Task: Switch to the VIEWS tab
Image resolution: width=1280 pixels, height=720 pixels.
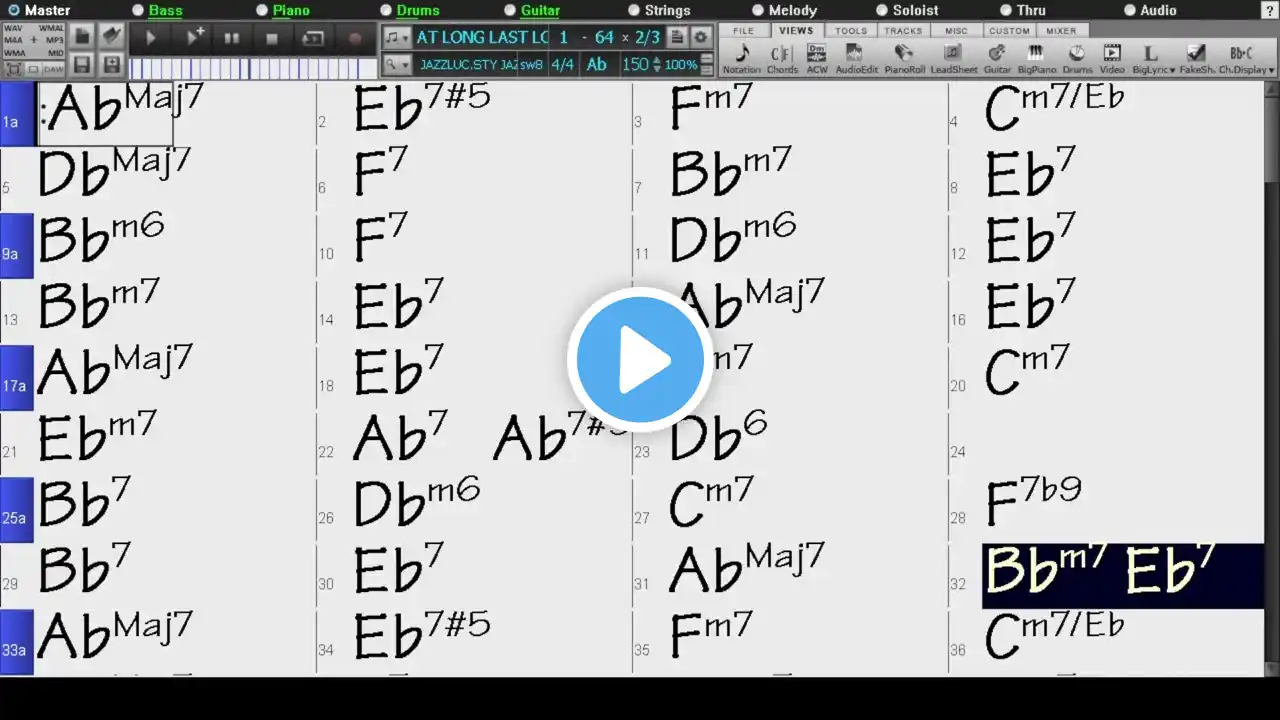Action: 796,31
